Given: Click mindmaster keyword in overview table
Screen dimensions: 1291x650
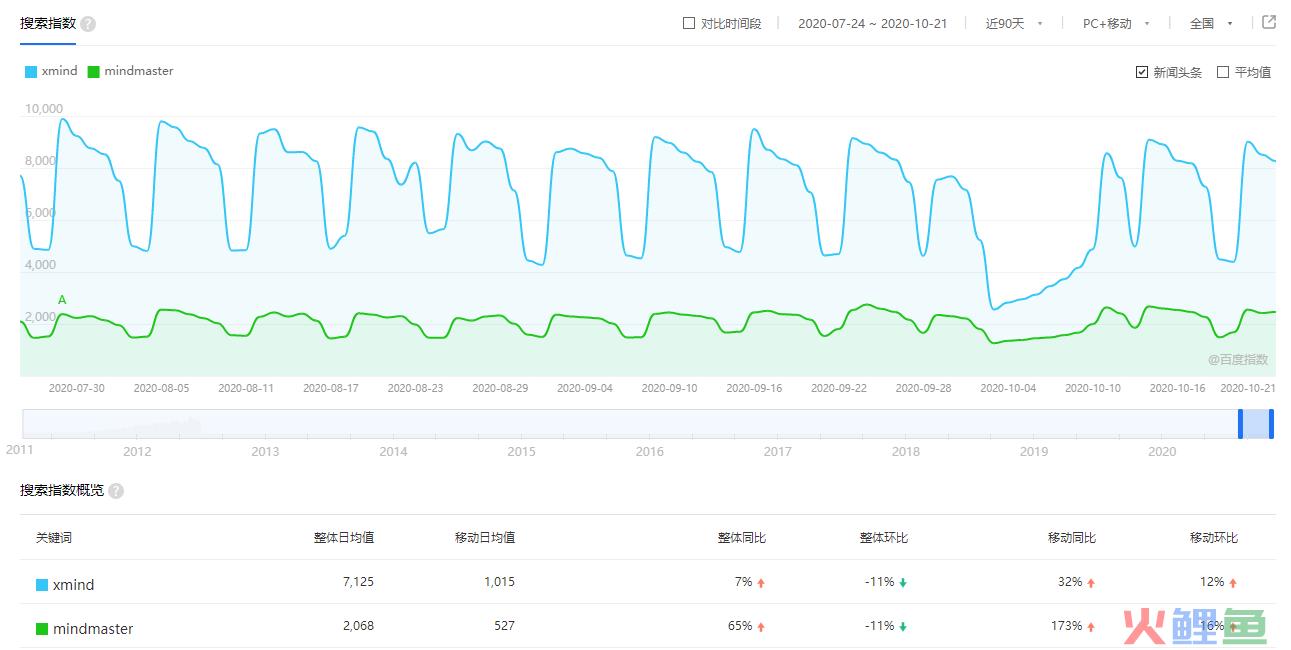Looking at the screenshot, I should tap(93, 629).
